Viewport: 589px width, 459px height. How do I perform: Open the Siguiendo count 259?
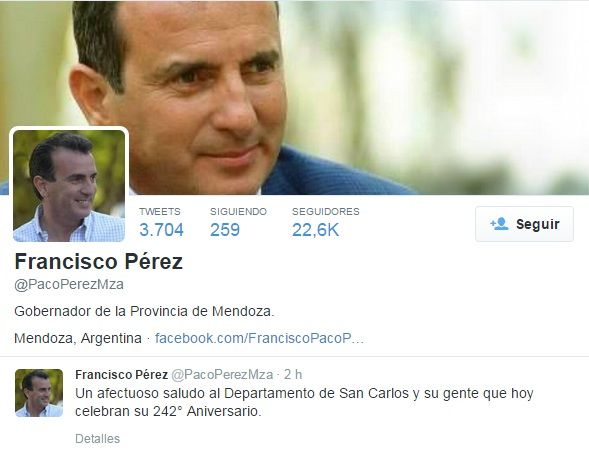[x=225, y=230]
